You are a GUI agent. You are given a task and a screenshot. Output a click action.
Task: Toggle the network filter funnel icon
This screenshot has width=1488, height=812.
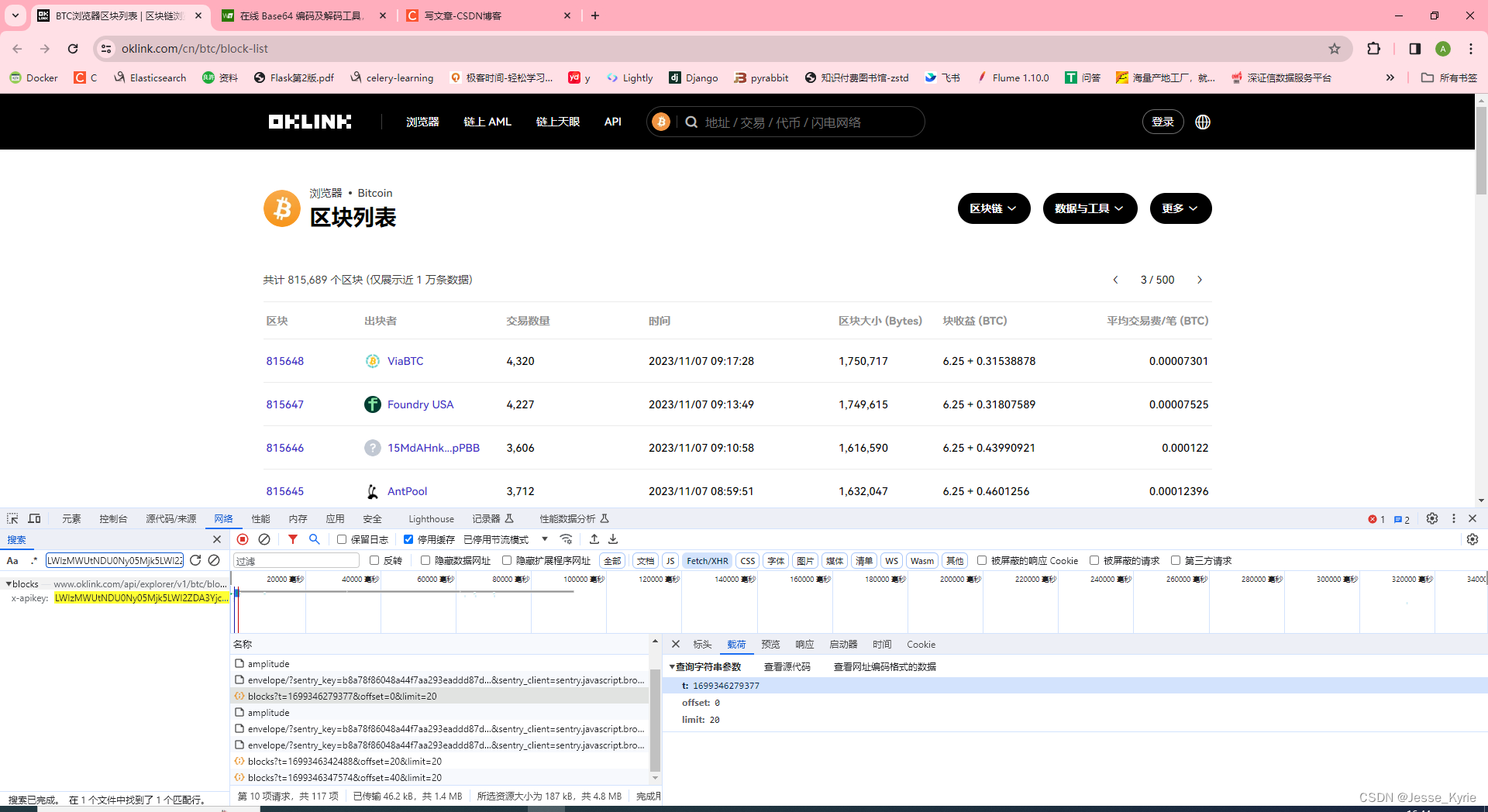click(x=293, y=539)
